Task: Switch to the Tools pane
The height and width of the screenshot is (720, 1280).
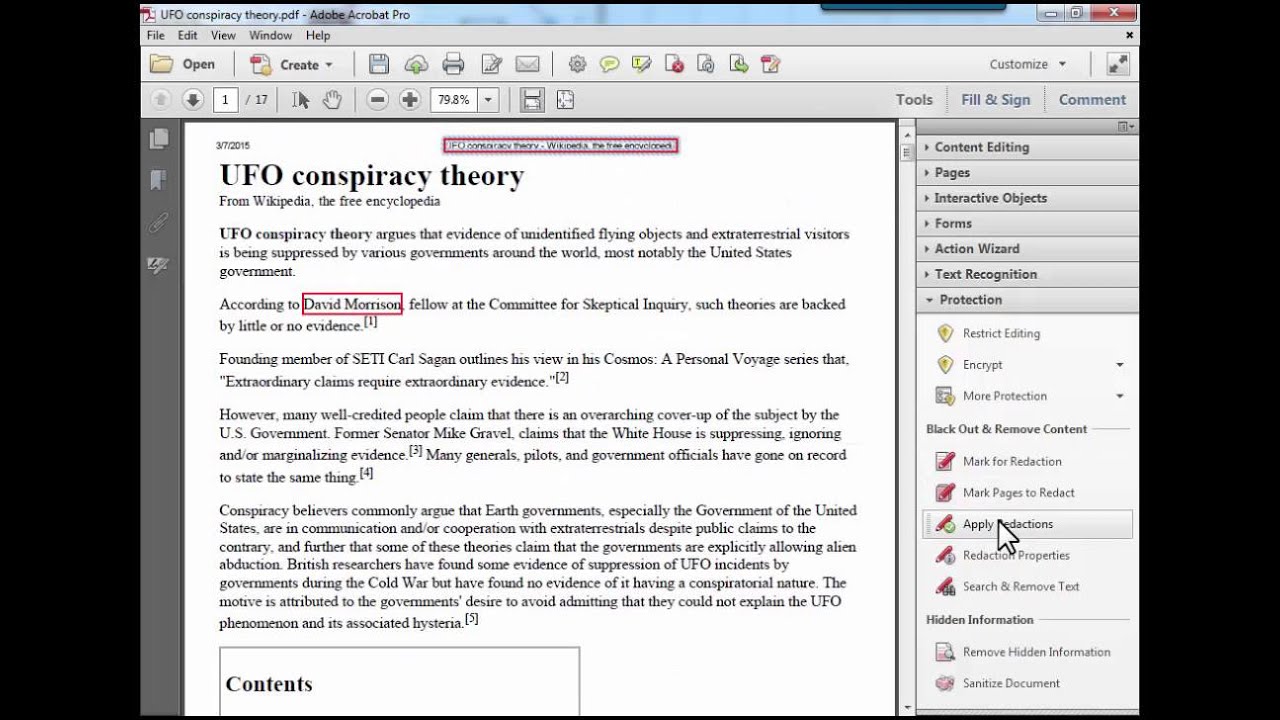Action: (x=914, y=99)
